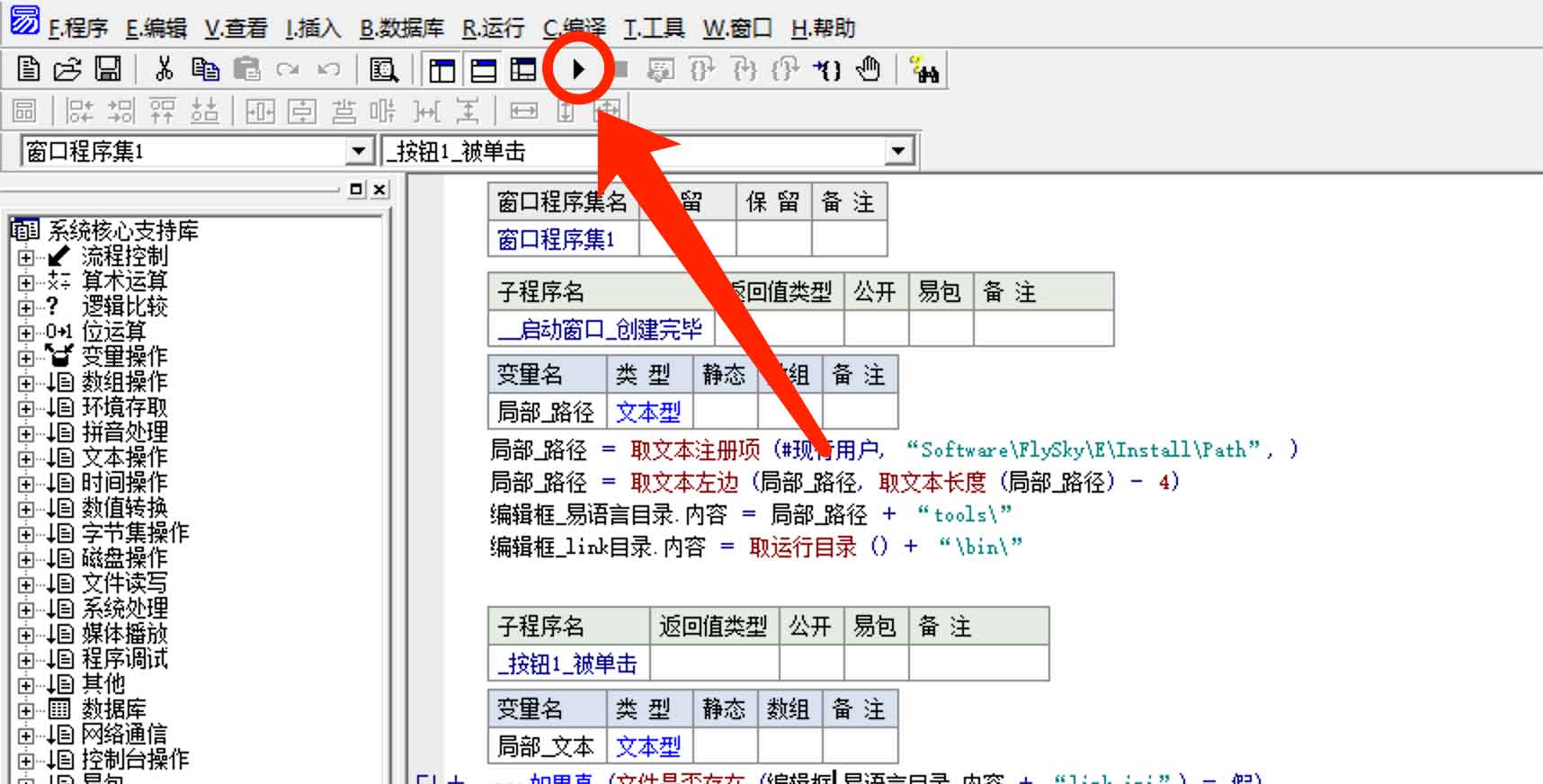Viewport: 1543px width, 784px height.
Task: Open the V.查看 menu
Action: point(236,29)
